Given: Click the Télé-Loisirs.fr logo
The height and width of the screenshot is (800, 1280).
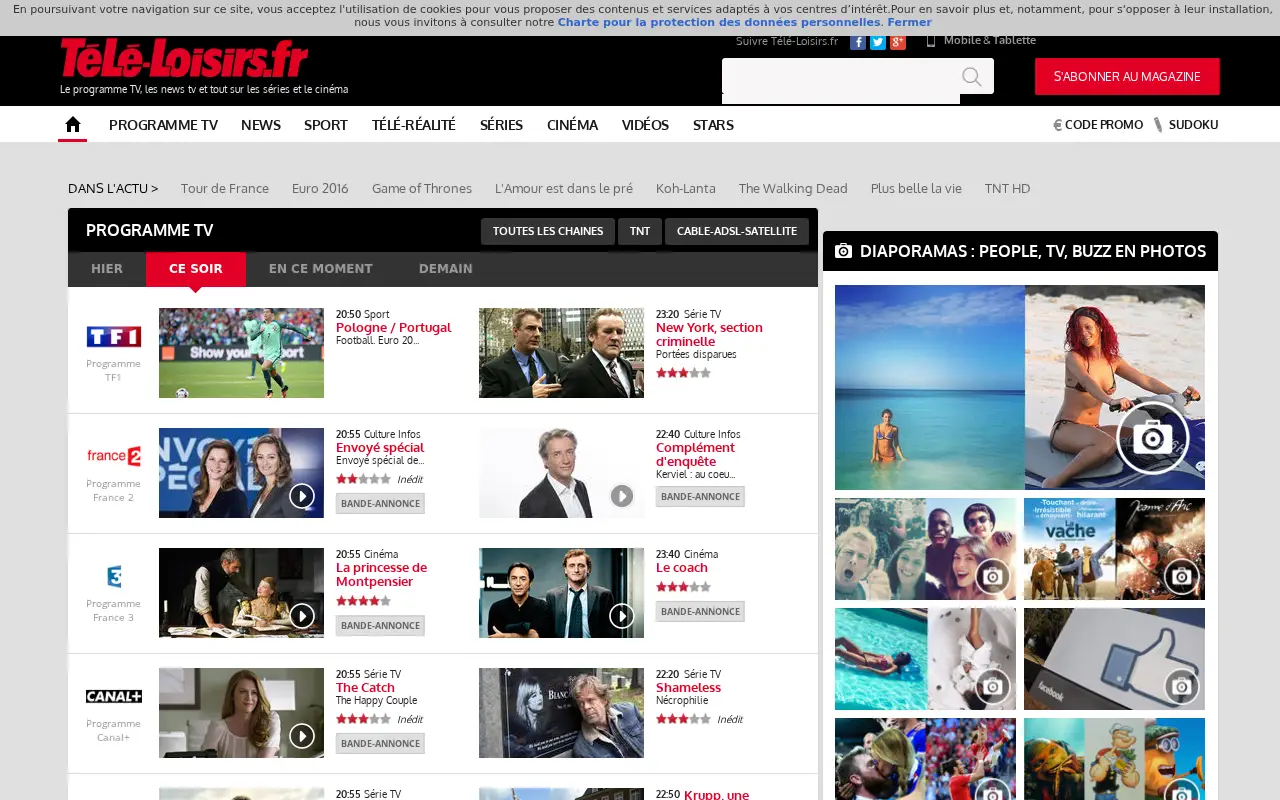Looking at the screenshot, I should [184, 58].
